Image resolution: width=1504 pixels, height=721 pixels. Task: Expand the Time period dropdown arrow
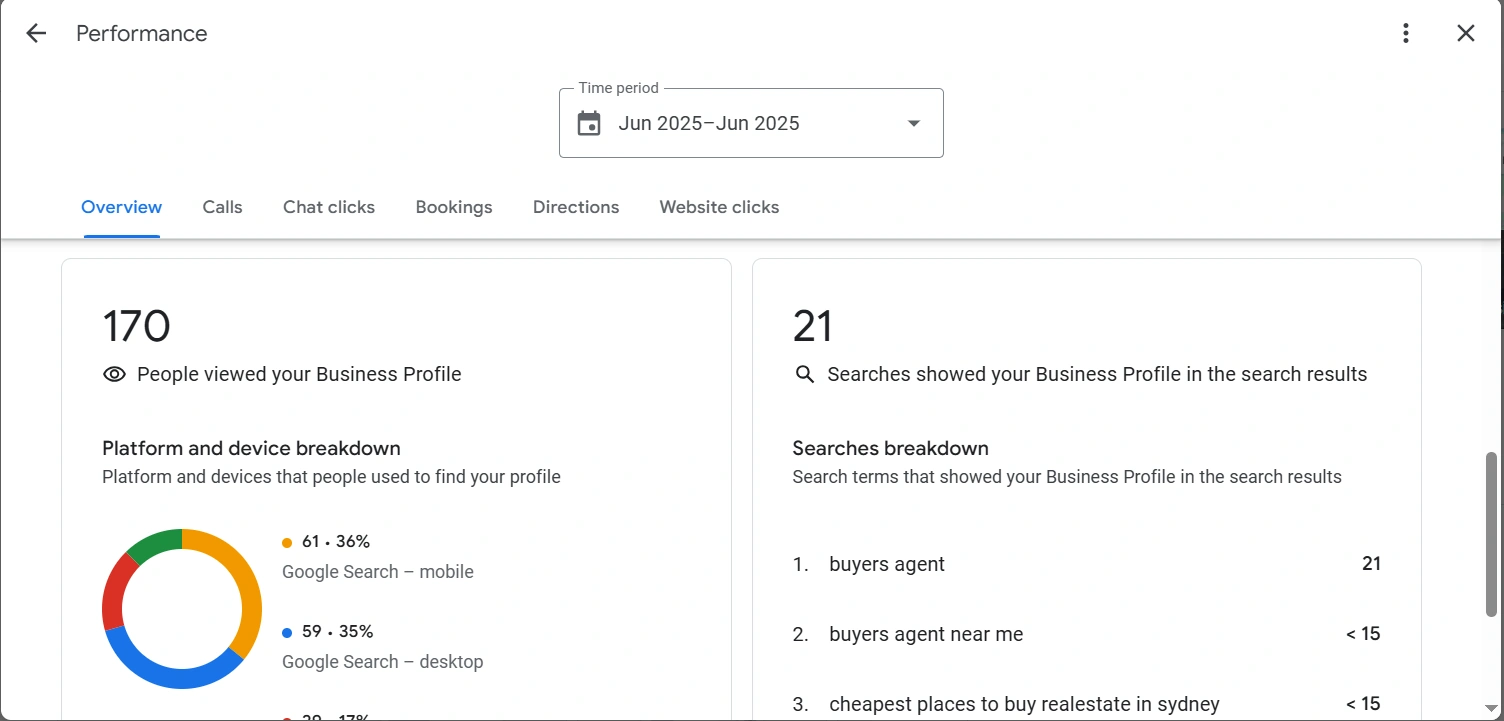(913, 124)
